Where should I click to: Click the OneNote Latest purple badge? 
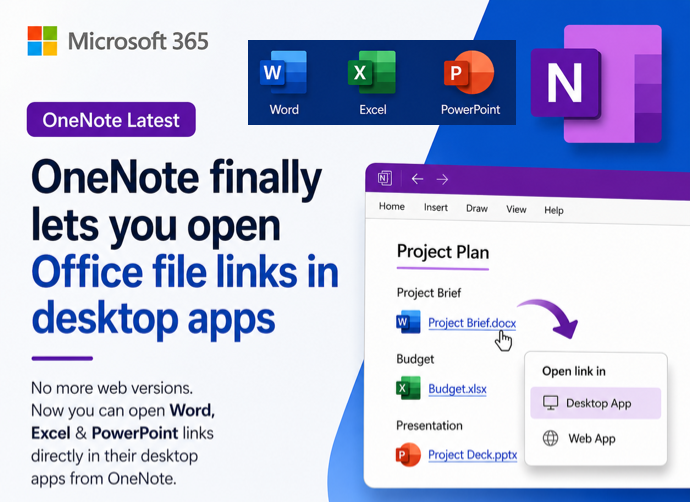pyautogui.click(x=111, y=120)
